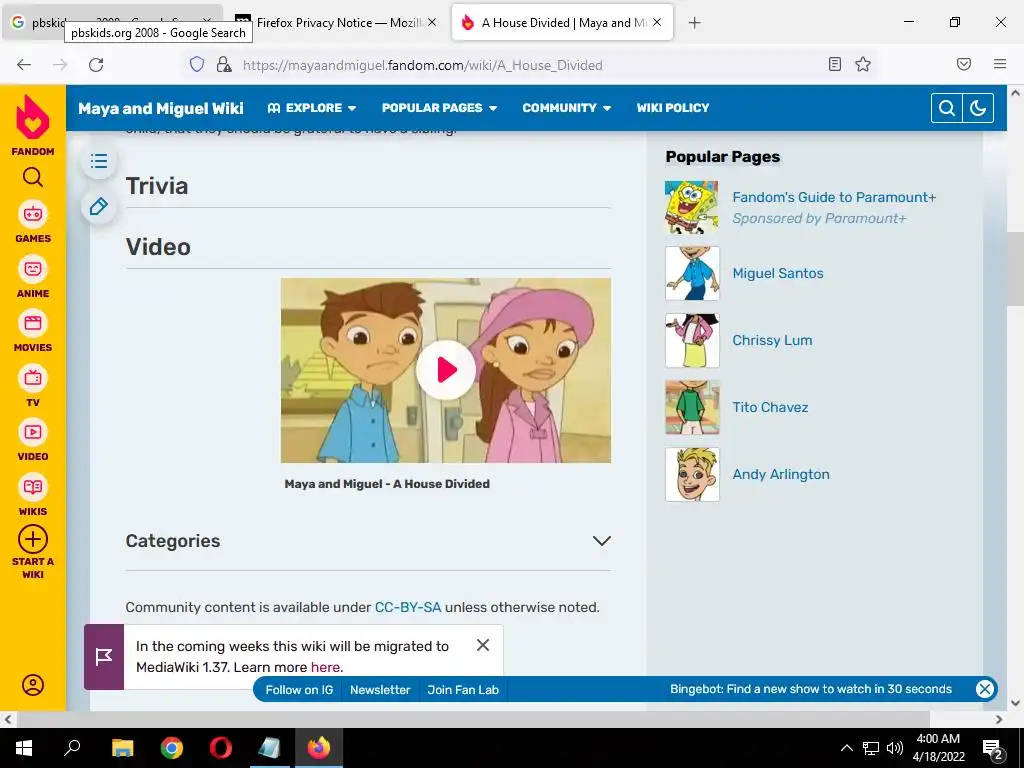Bookmark this page with the star icon
This screenshot has width=1024, height=768.
[863, 64]
